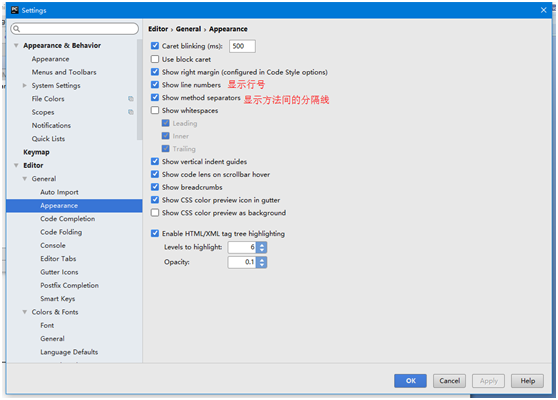558x400 pixels.
Task: Expand the System Settings node
Action: click(x=25, y=85)
